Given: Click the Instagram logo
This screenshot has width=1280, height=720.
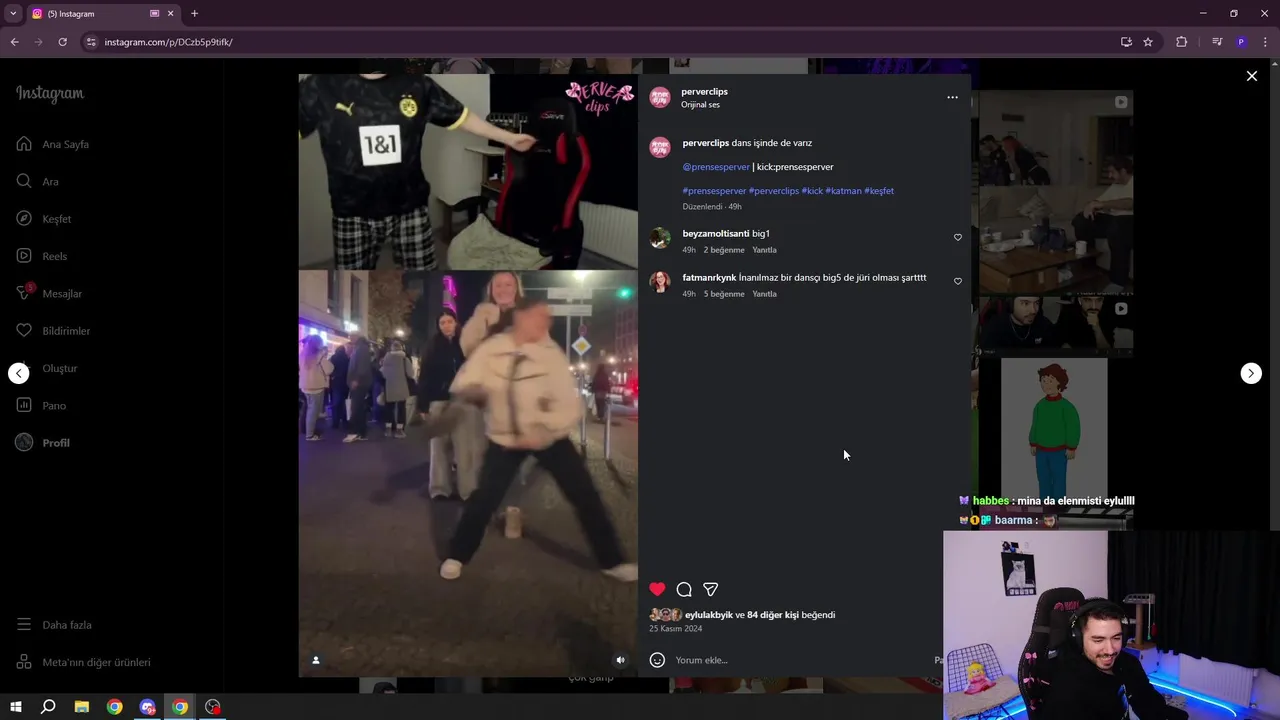Looking at the screenshot, I should coord(50,94).
